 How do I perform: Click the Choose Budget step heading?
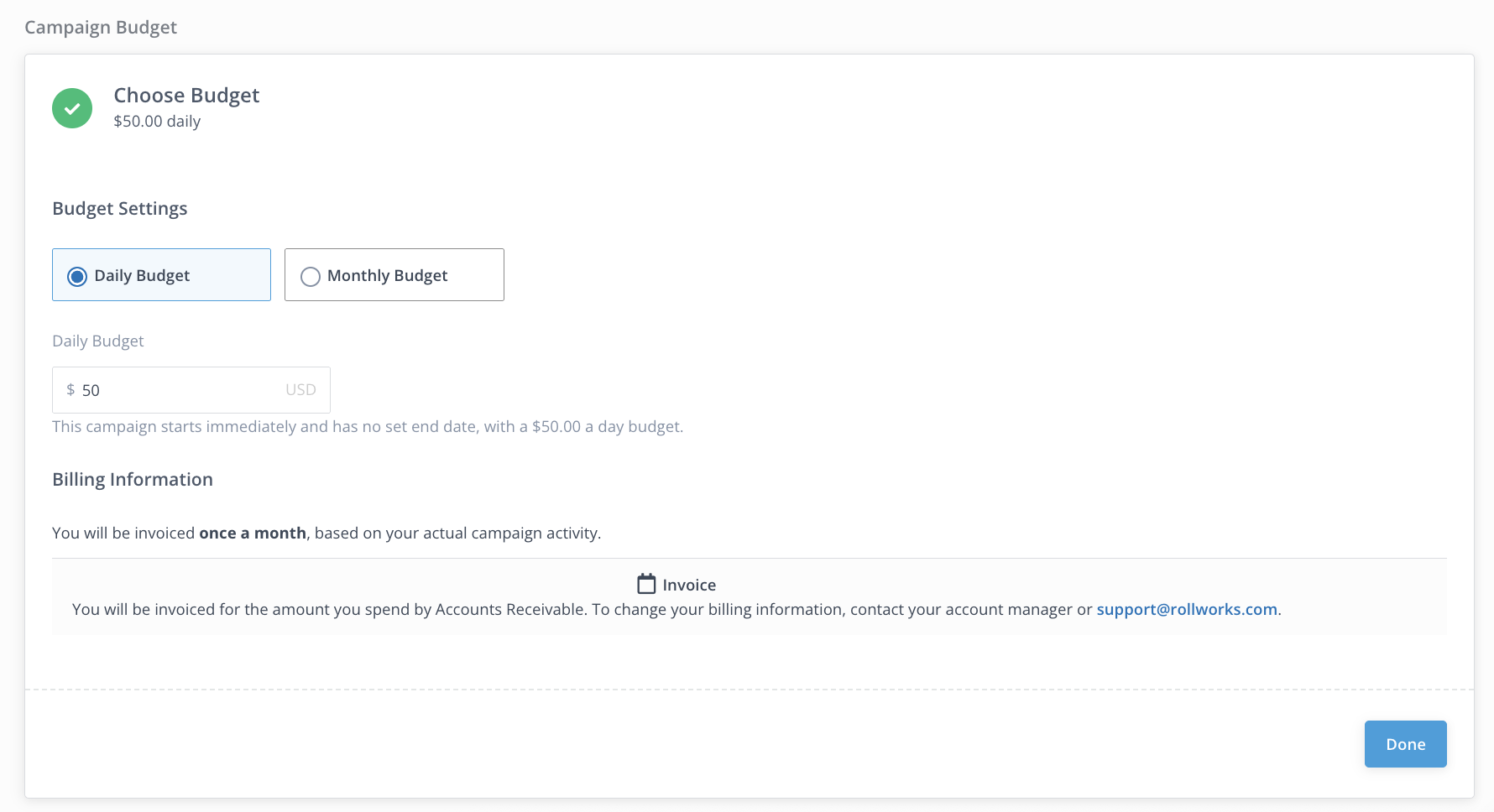[186, 96]
